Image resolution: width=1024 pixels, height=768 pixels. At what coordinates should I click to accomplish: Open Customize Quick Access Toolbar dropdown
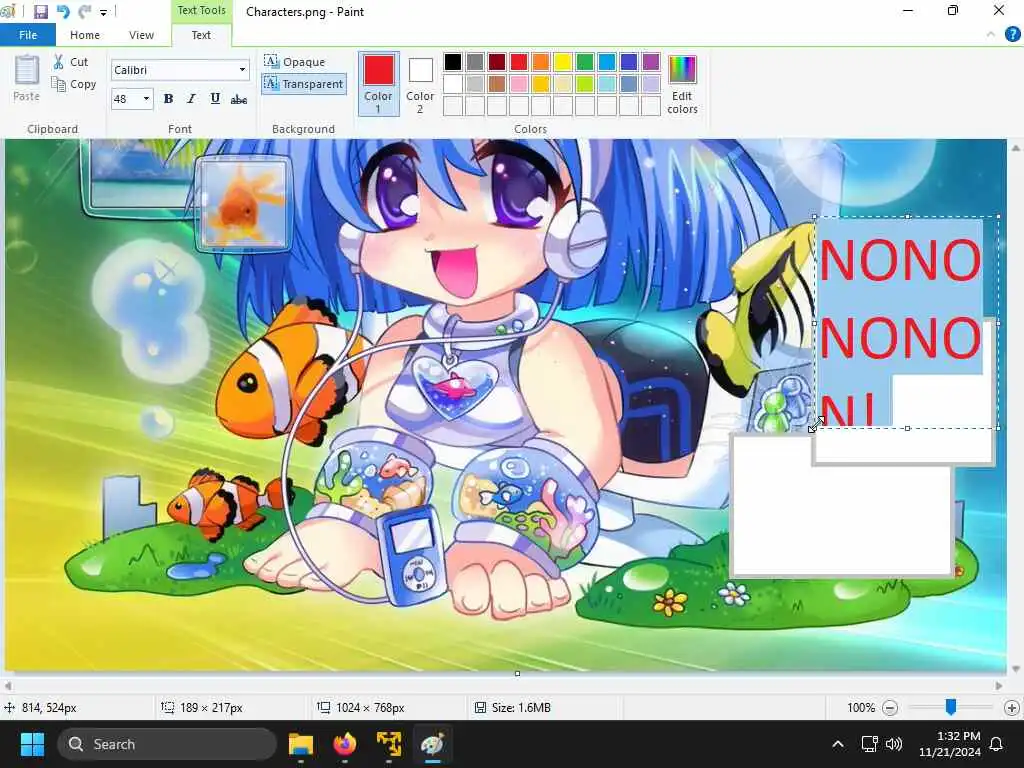pyautogui.click(x=103, y=12)
